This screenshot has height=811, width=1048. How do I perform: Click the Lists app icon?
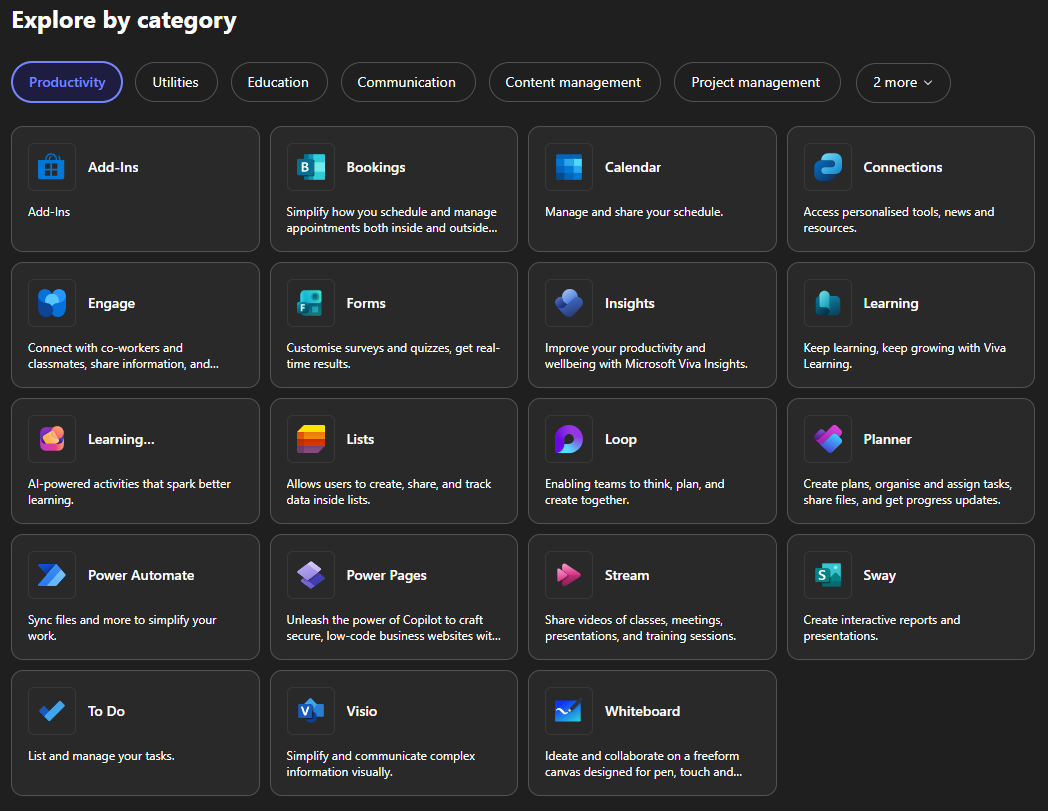pos(310,439)
